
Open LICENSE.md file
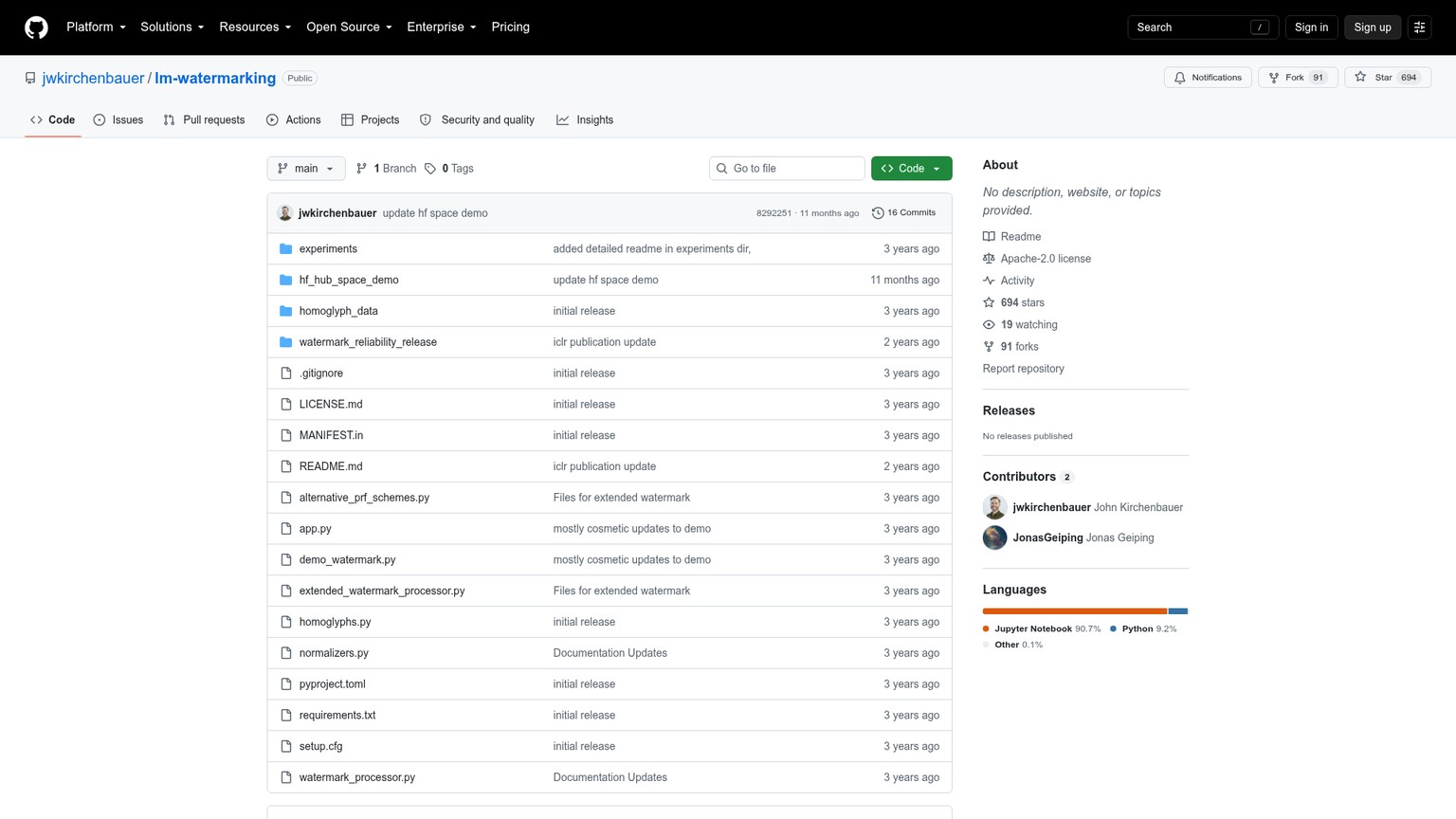[x=331, y=405]
